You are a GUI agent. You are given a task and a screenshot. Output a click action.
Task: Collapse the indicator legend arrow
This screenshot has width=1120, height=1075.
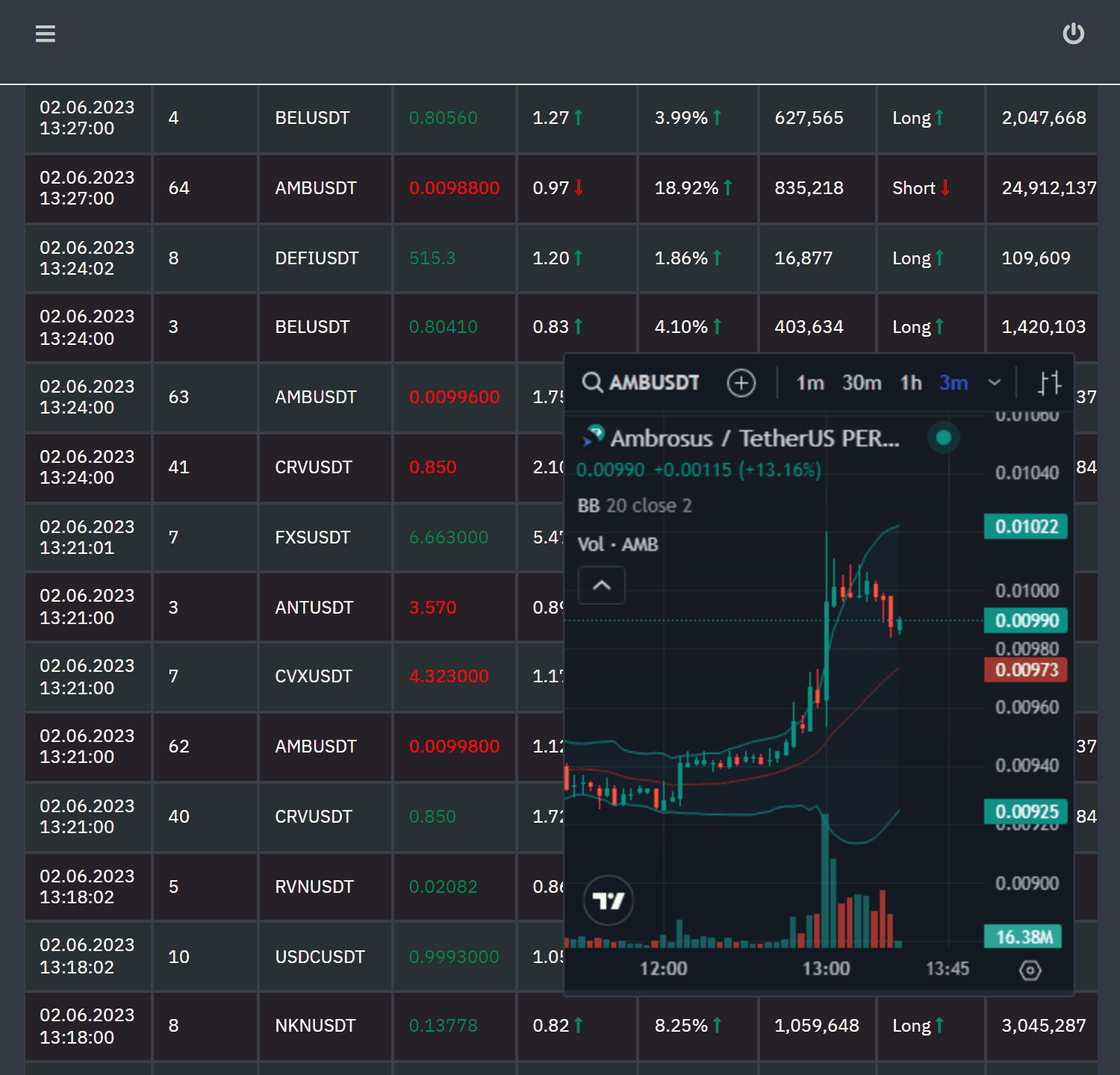602,585
